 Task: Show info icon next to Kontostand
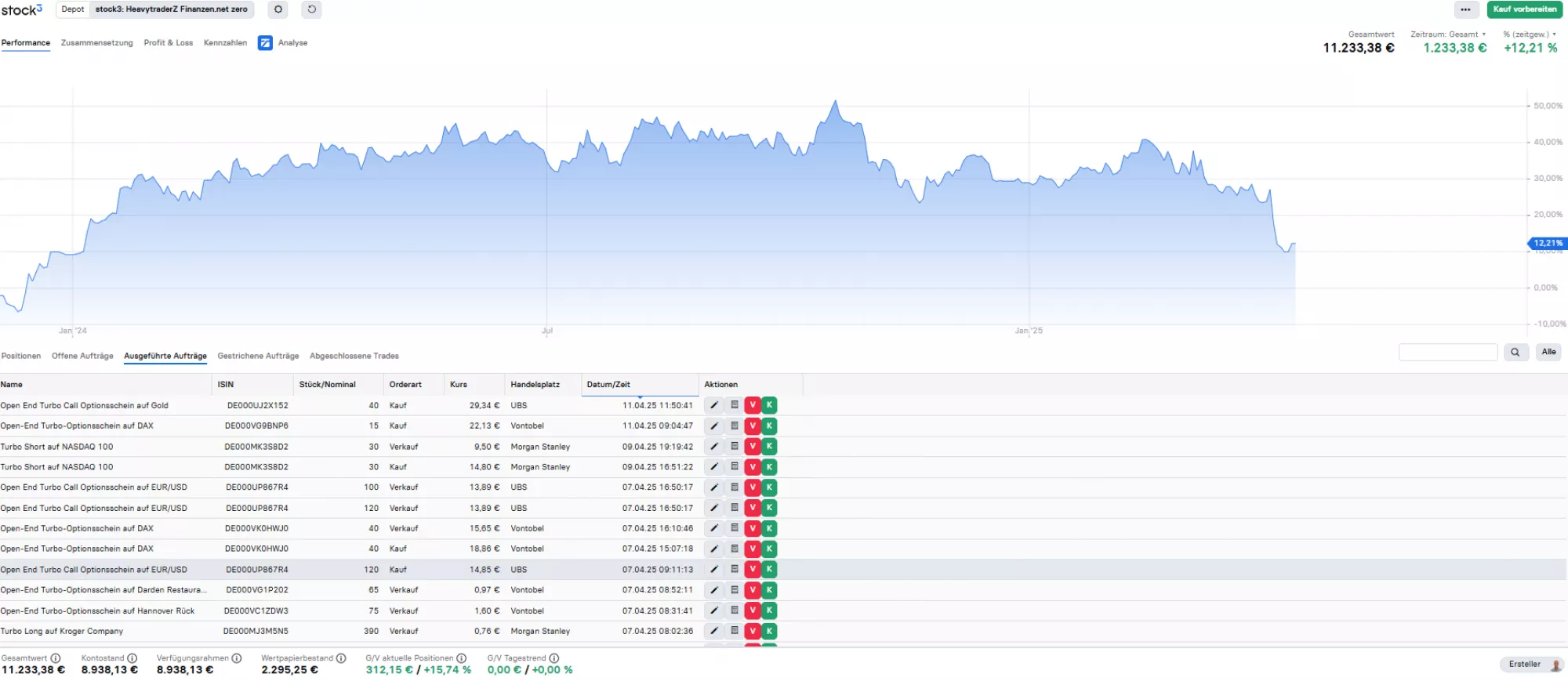[x=132, y=658]
